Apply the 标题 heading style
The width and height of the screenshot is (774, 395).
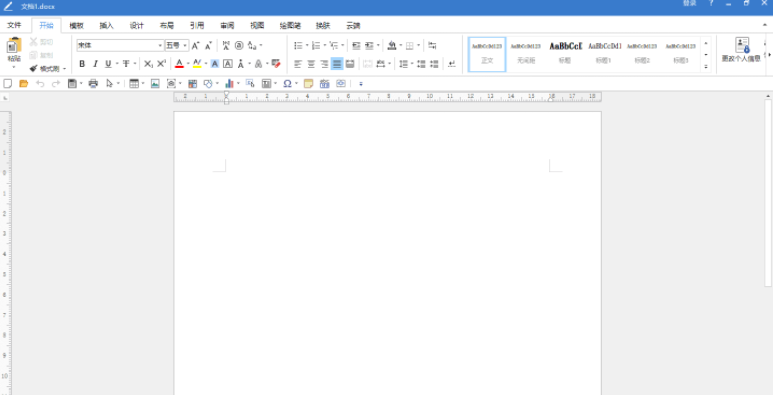coord(565,54)
